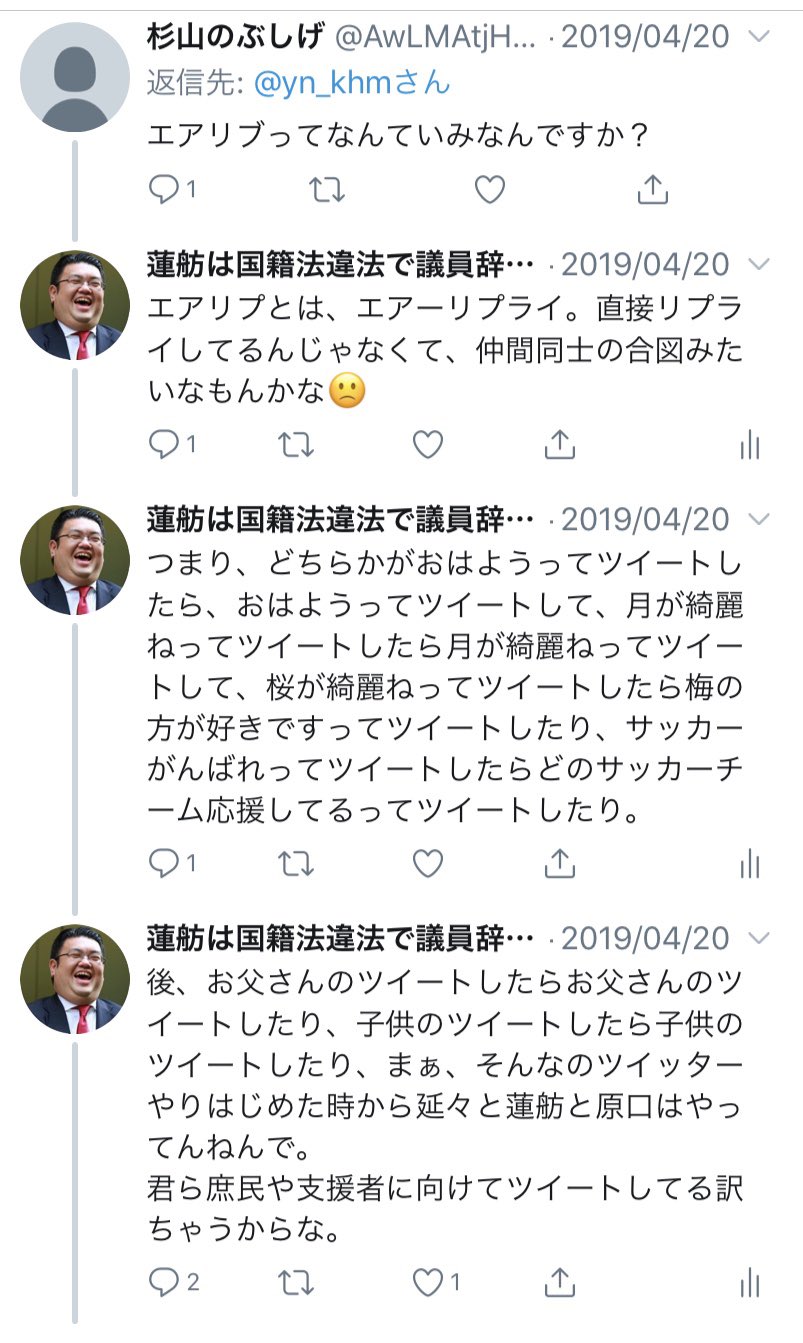
Task: Share the tweet starting with つまり
Action: [560, 861]
